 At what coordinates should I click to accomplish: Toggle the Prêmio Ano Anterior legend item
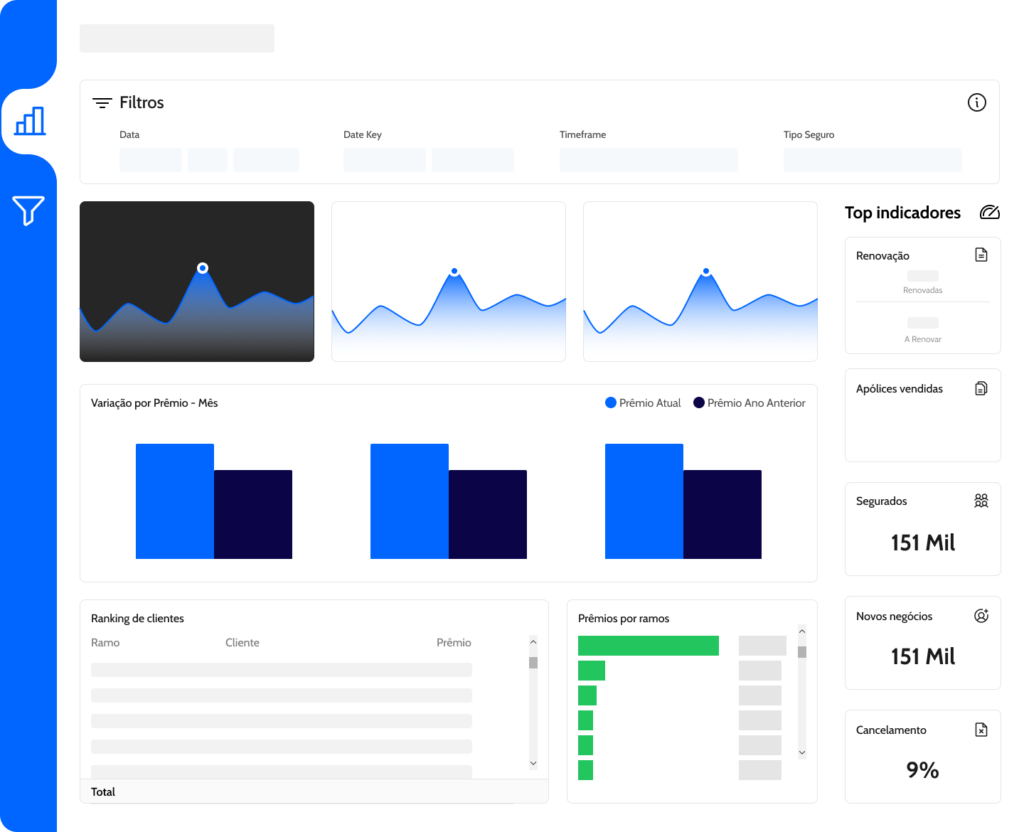pos(749,403)
